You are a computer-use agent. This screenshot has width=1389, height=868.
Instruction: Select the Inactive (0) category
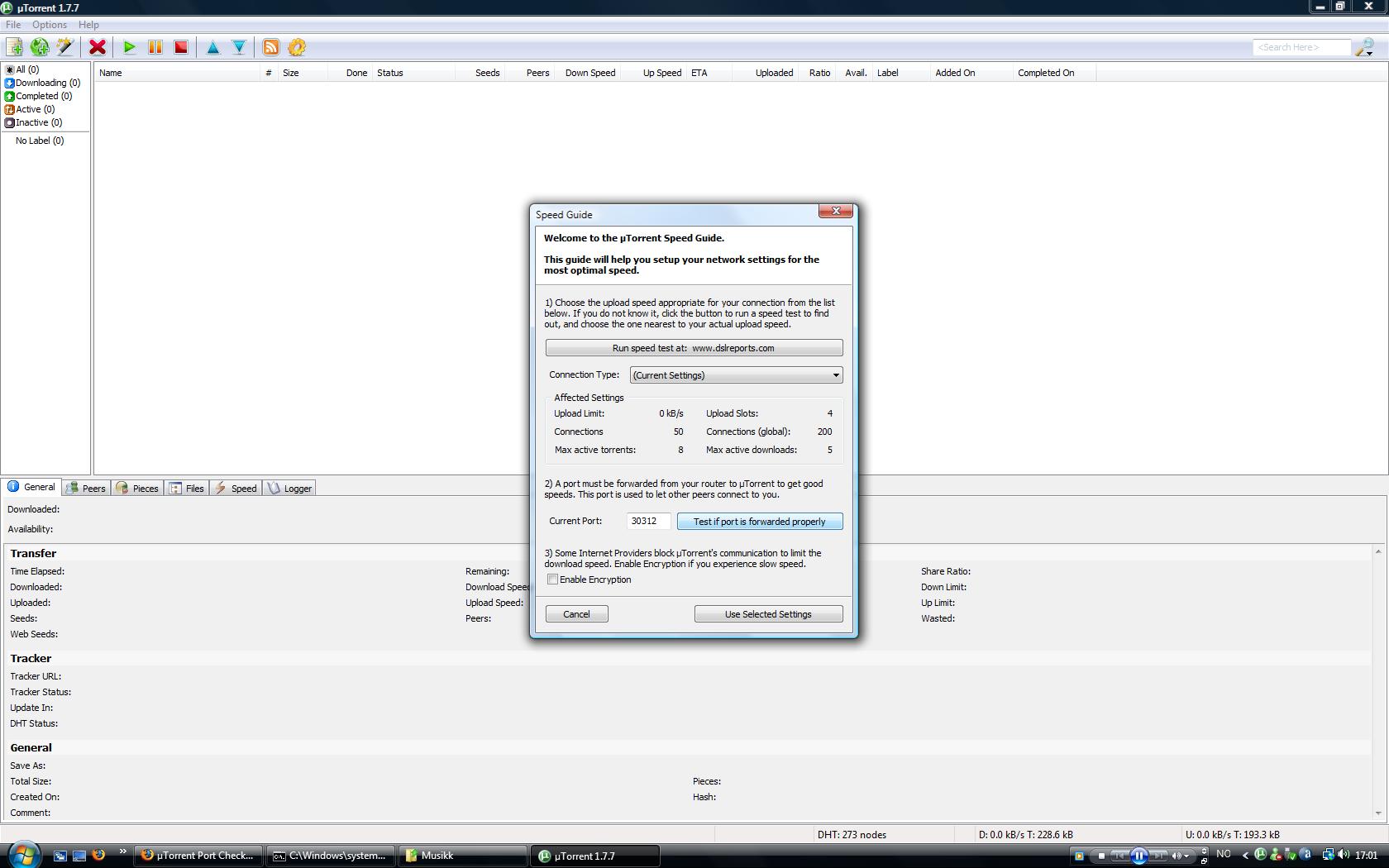coord(34,122)
